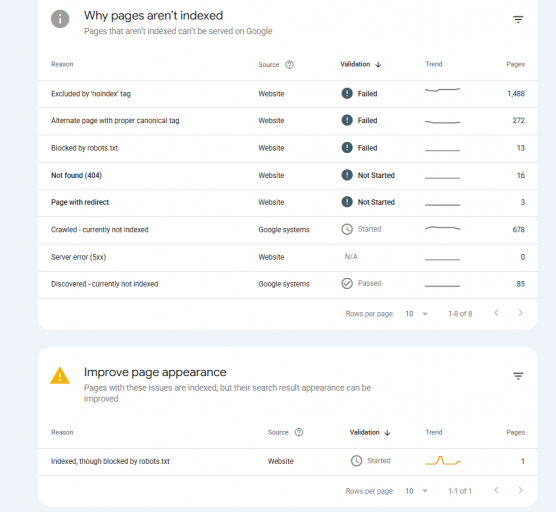Click the trend sparkline for Crawled - currently not indexed
This screenshot has width=556, height=512.
pos(443,228)
